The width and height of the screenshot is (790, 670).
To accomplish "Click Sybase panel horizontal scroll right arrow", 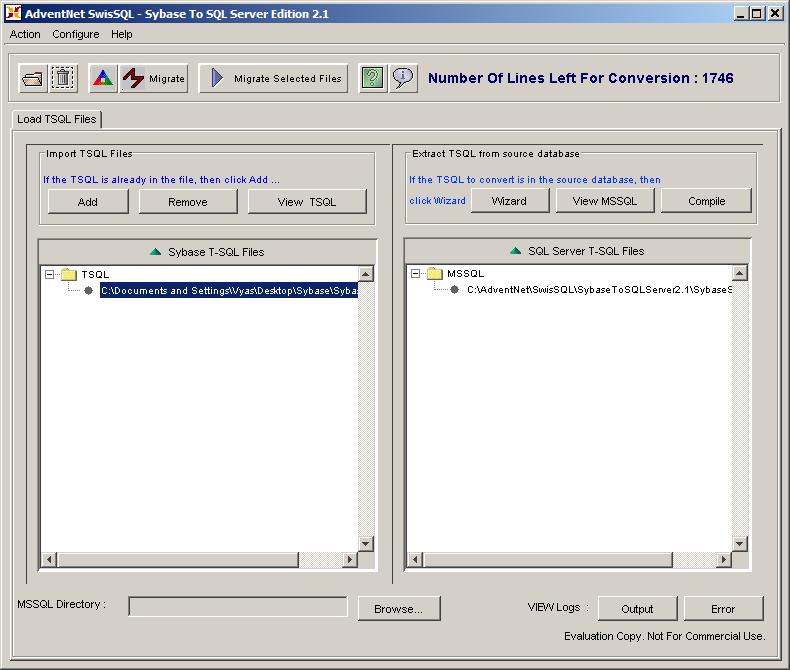I will click(350, 560).
